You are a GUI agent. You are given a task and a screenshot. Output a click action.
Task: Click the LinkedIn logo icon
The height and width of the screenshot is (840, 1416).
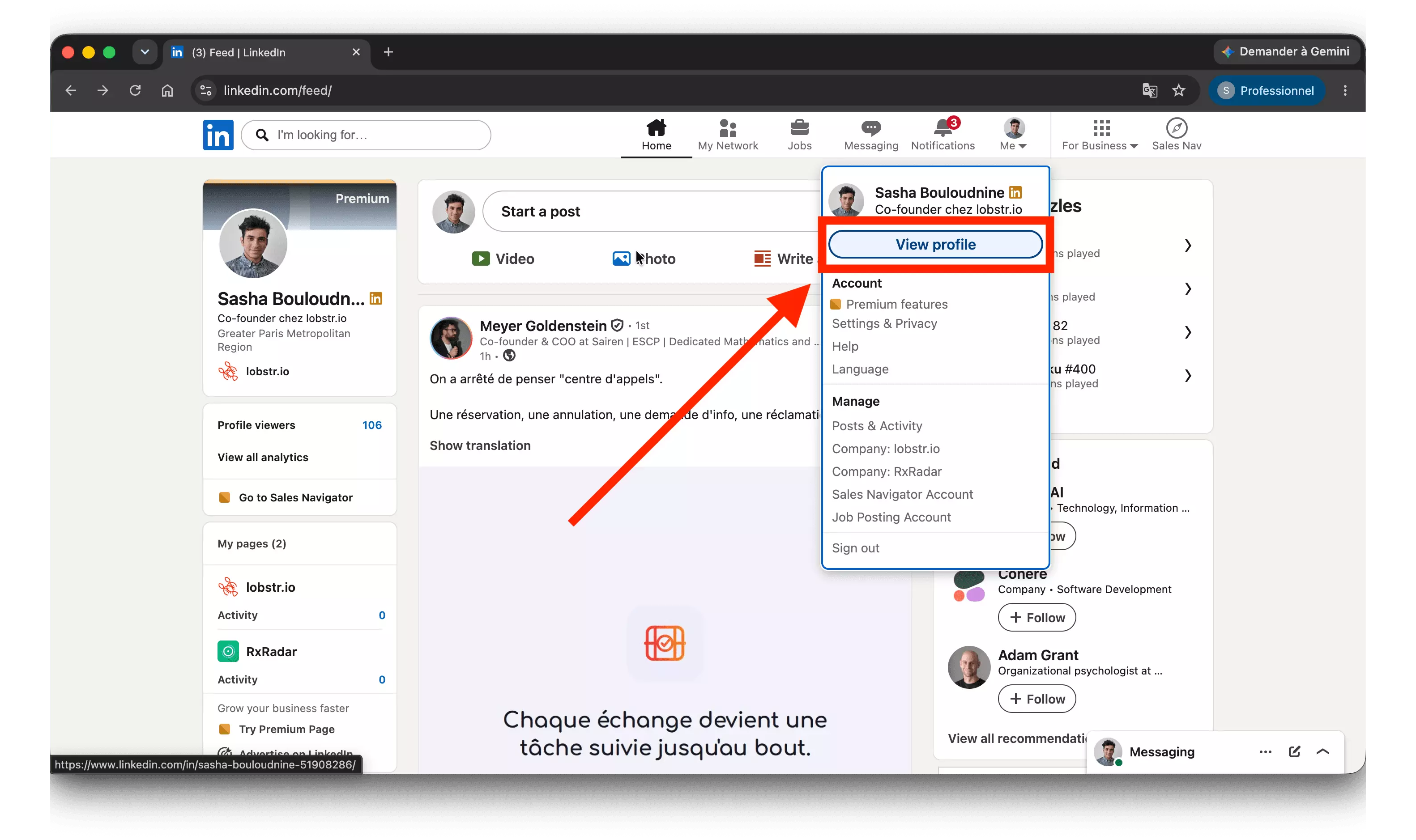pyautogui.click(x=218, y=135)
